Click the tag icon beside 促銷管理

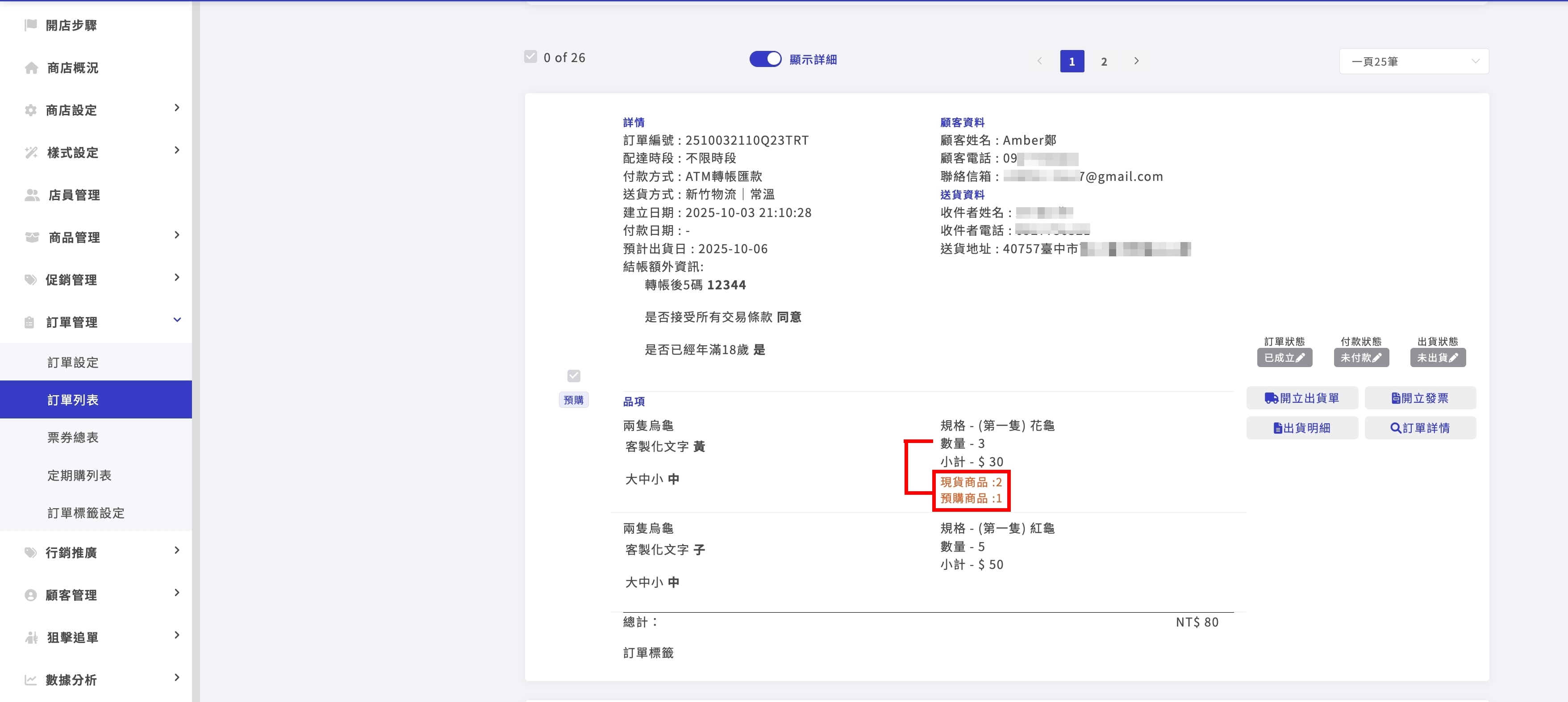pyautogui.click(x=30, y=280)
